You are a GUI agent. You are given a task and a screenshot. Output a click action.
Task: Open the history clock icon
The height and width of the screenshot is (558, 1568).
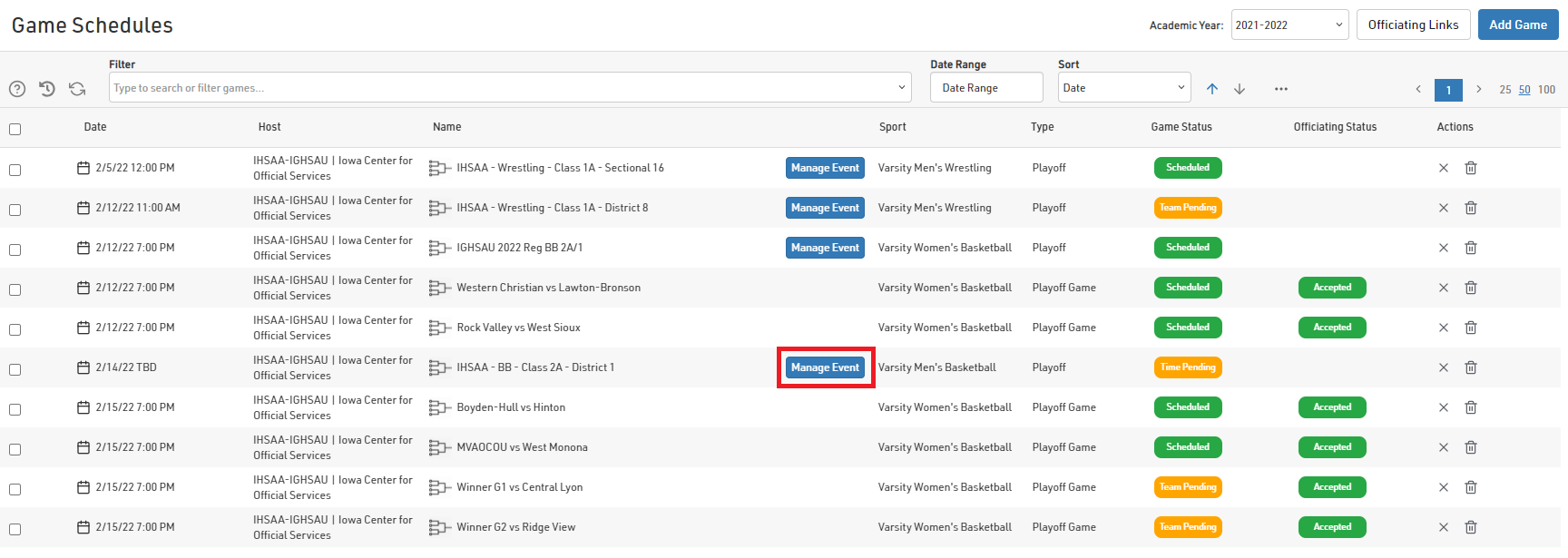pyautogui.click(x=47, y=89)
